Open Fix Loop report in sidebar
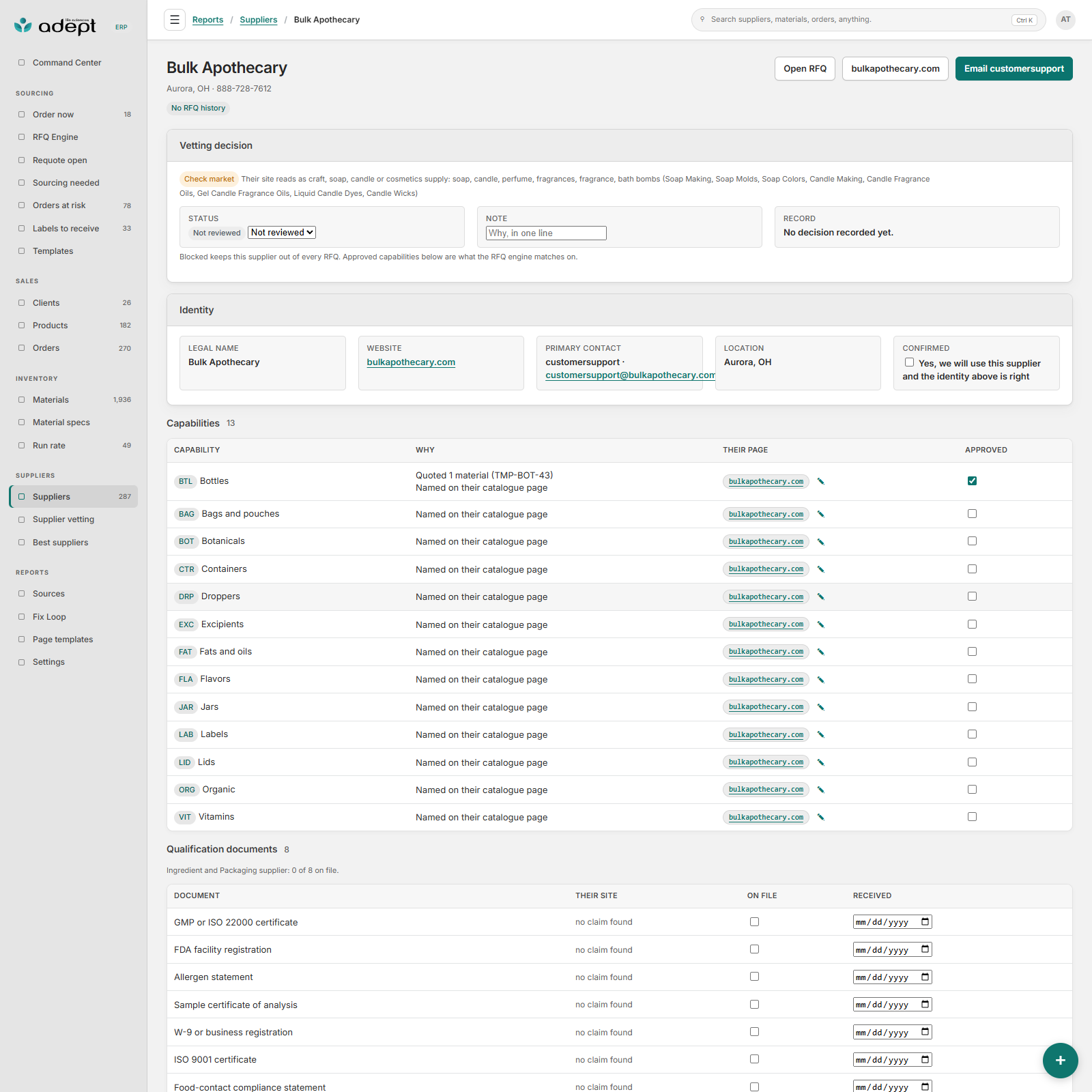 tap(74, 617)
